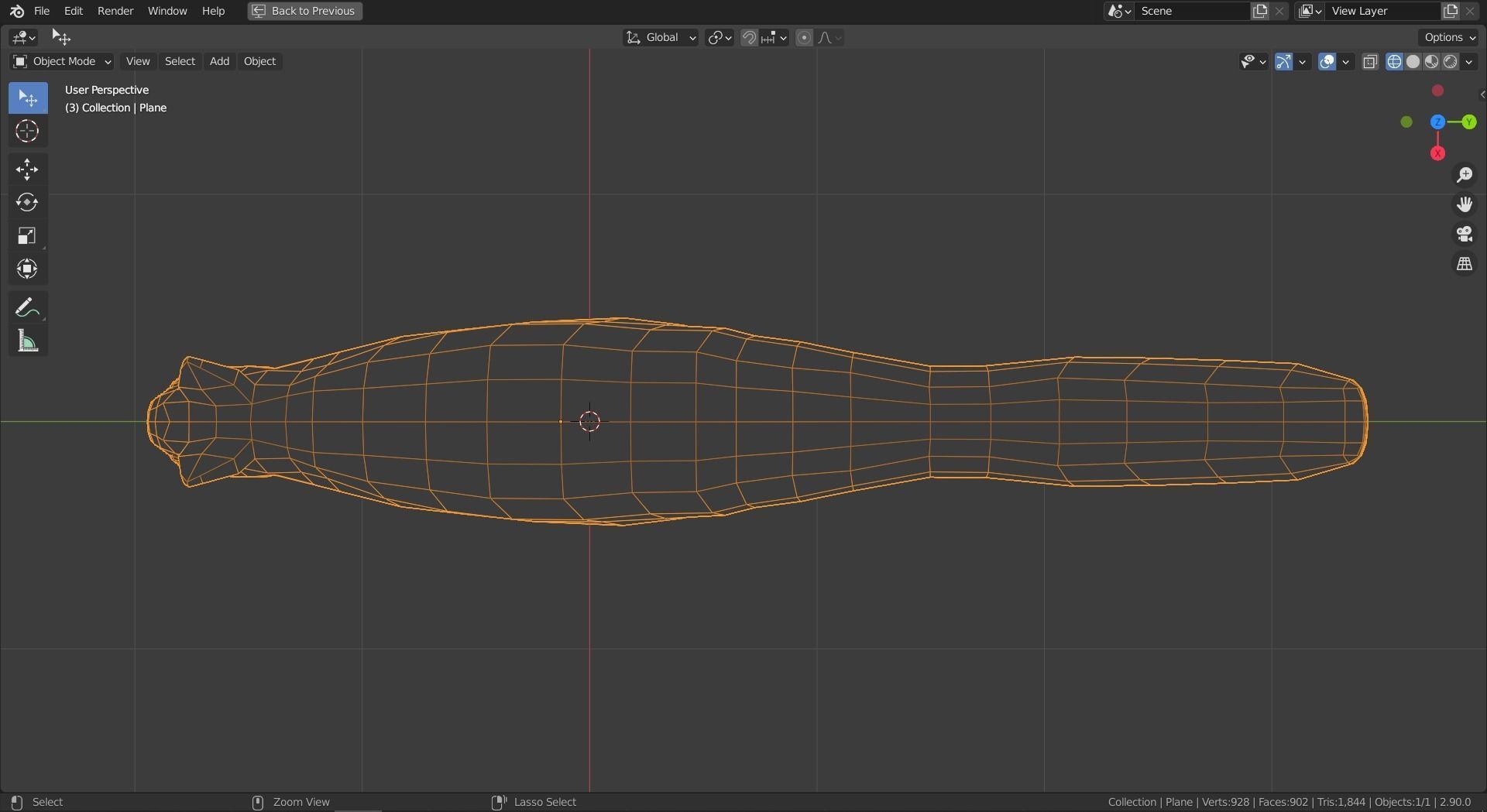
Task: Click the Verts:928 scene statistics in status bar
Action: [x=1225, y=802]
